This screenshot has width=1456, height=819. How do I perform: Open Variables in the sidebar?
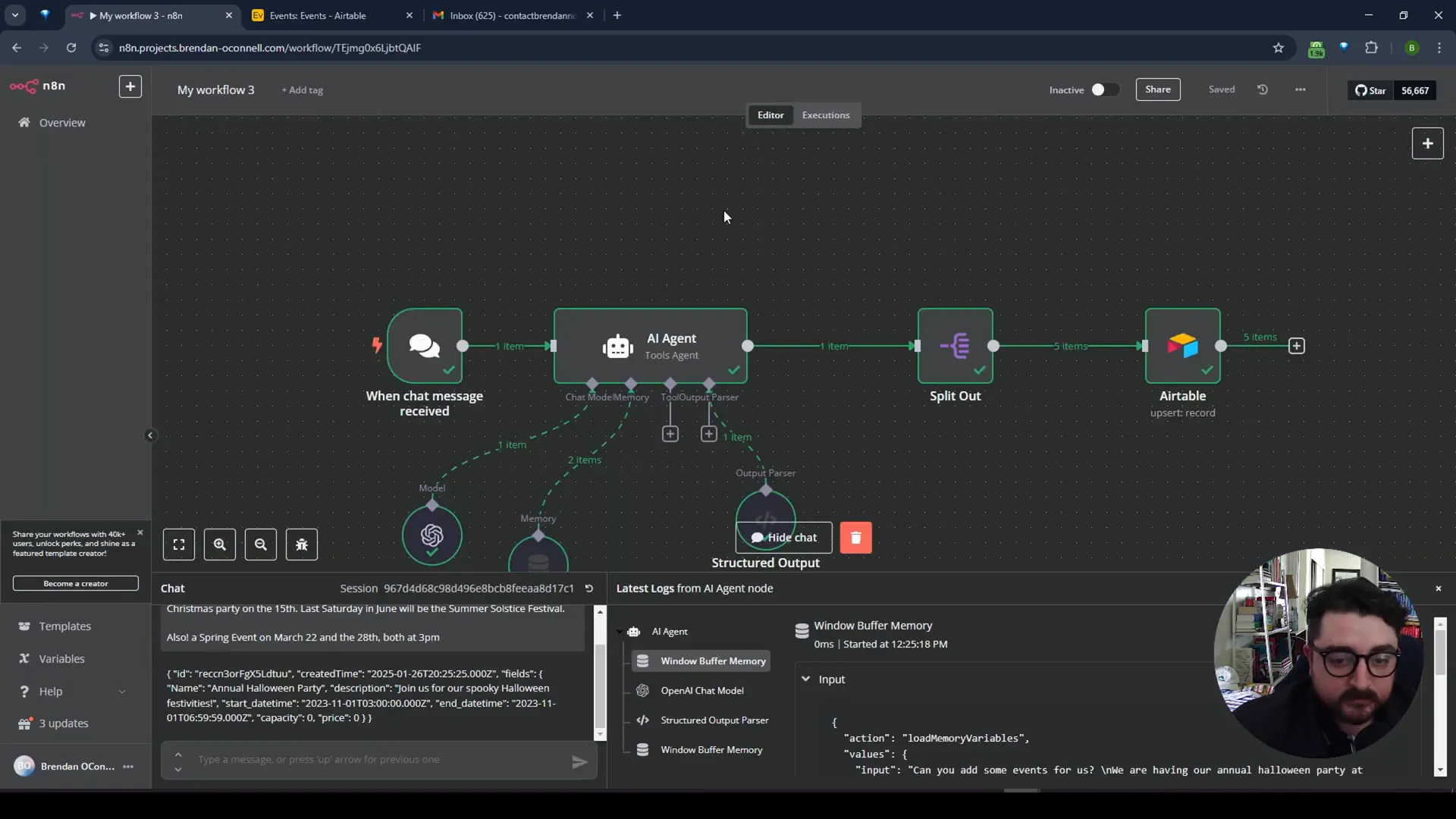coord(61,659)
